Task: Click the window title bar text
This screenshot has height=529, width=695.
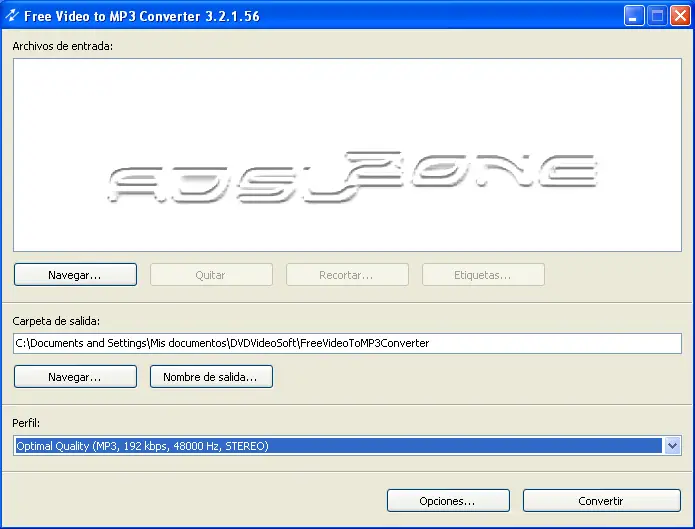Action: pos(142,16)
